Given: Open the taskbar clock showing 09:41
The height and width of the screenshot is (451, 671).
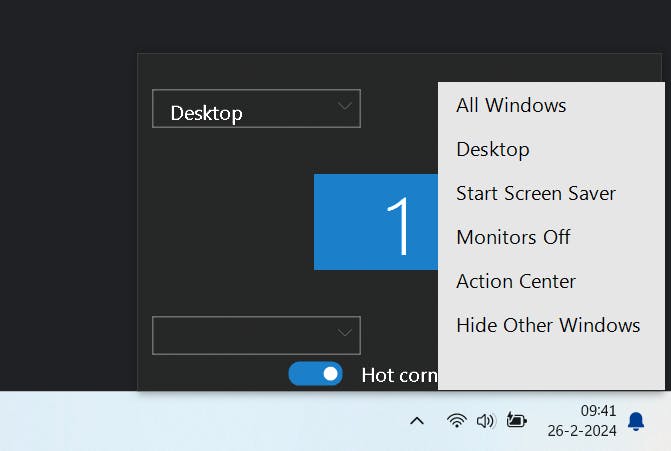Looking at the screenshot, I should click(598, 410).
